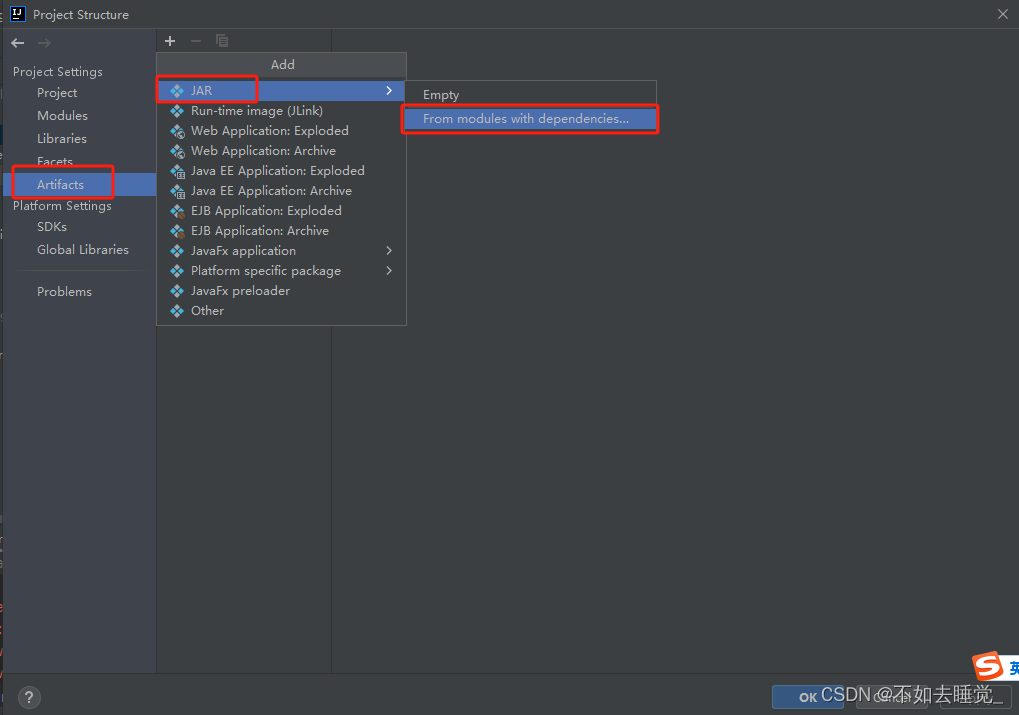Select Web Application: Archive entry
The height and width of the screenshot is (715, 1019).
click(281, 151)
